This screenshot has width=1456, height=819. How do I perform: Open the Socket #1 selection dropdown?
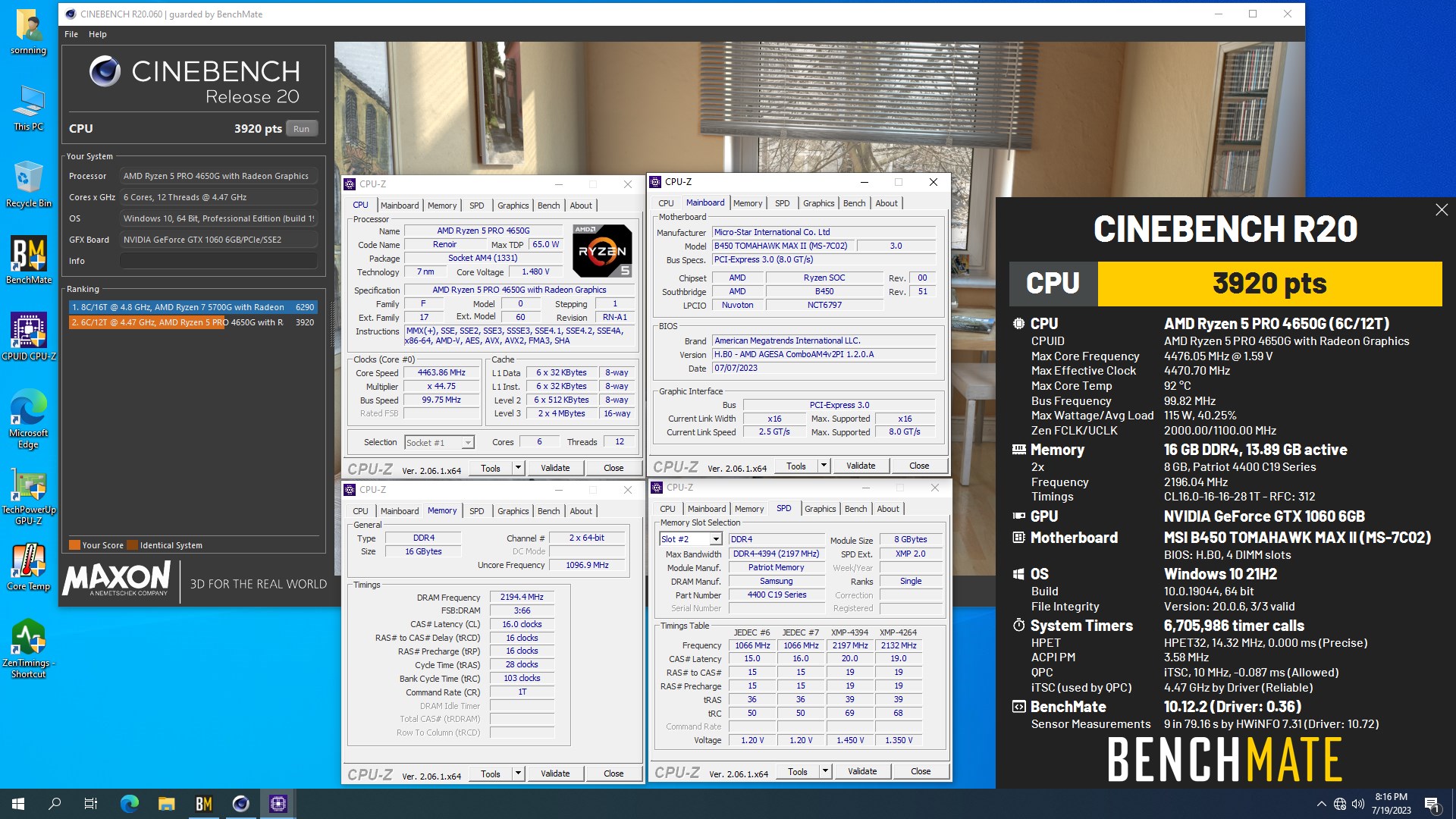[440, 443]
